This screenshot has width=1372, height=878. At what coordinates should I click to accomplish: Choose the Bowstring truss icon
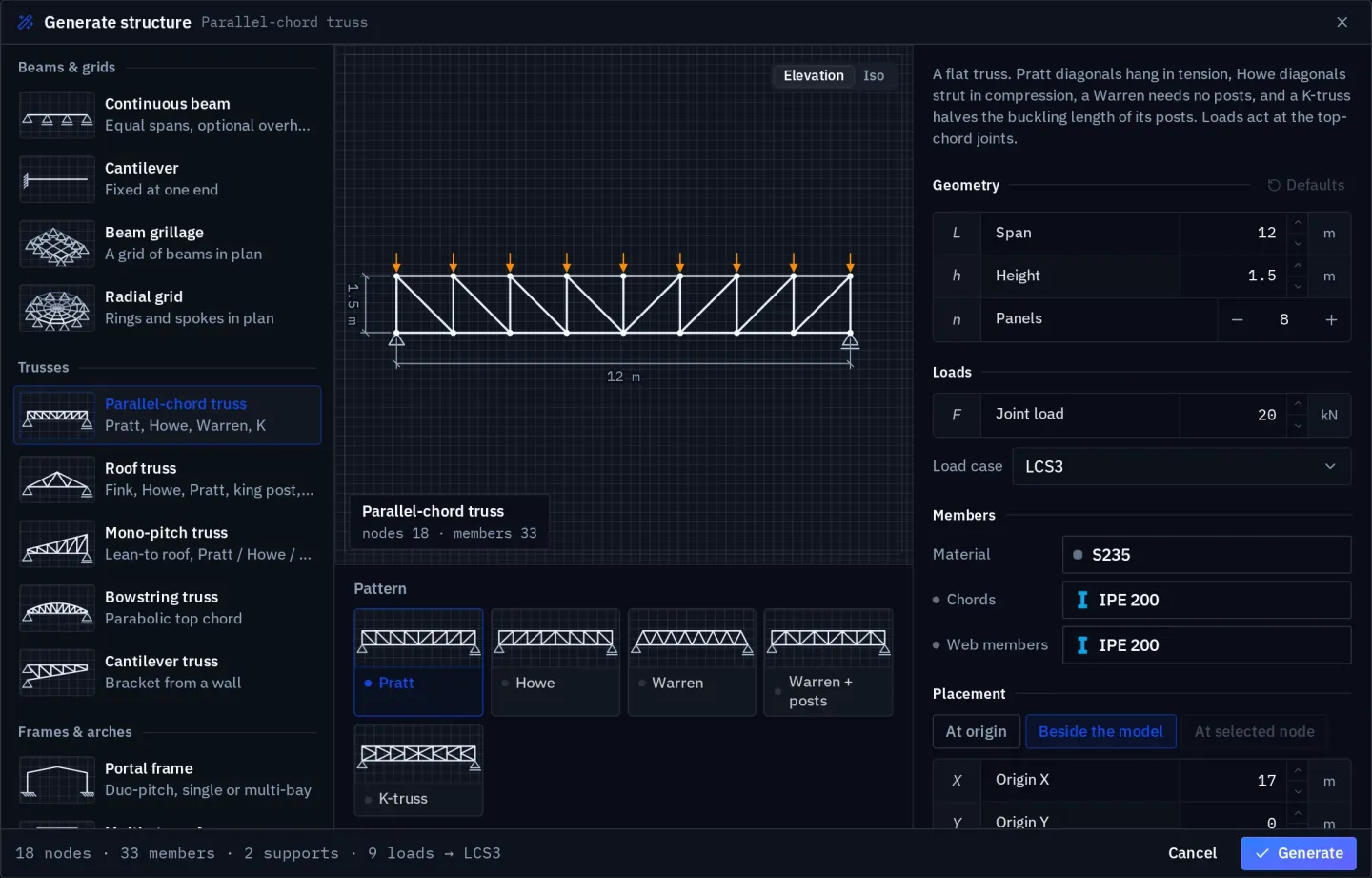click(57, 608)
